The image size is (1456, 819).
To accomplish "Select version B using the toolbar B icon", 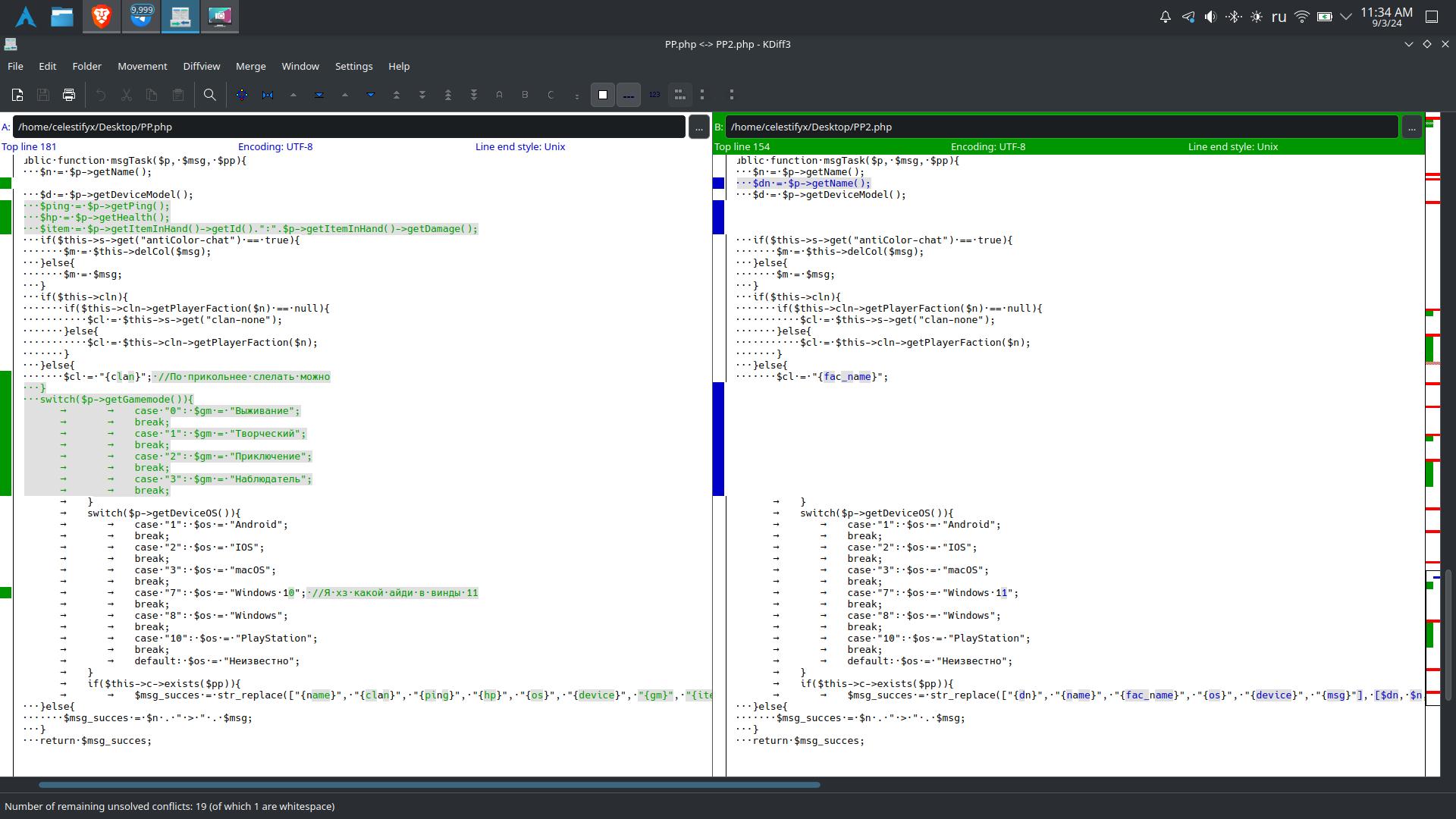I will 525,95.
